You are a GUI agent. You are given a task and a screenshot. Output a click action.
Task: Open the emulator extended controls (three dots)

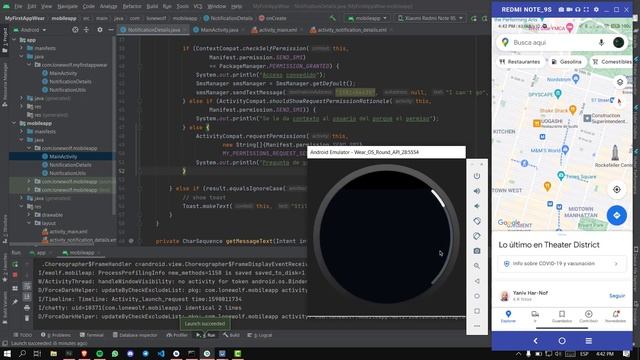(x=477, y=326)
